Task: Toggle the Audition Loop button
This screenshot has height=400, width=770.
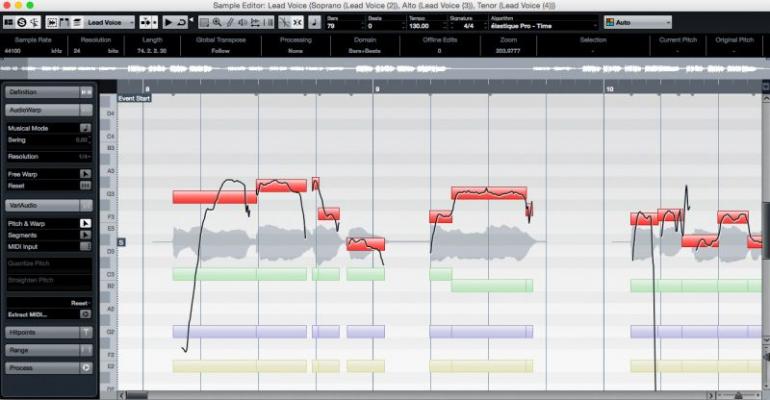Action: coord(181,22)
